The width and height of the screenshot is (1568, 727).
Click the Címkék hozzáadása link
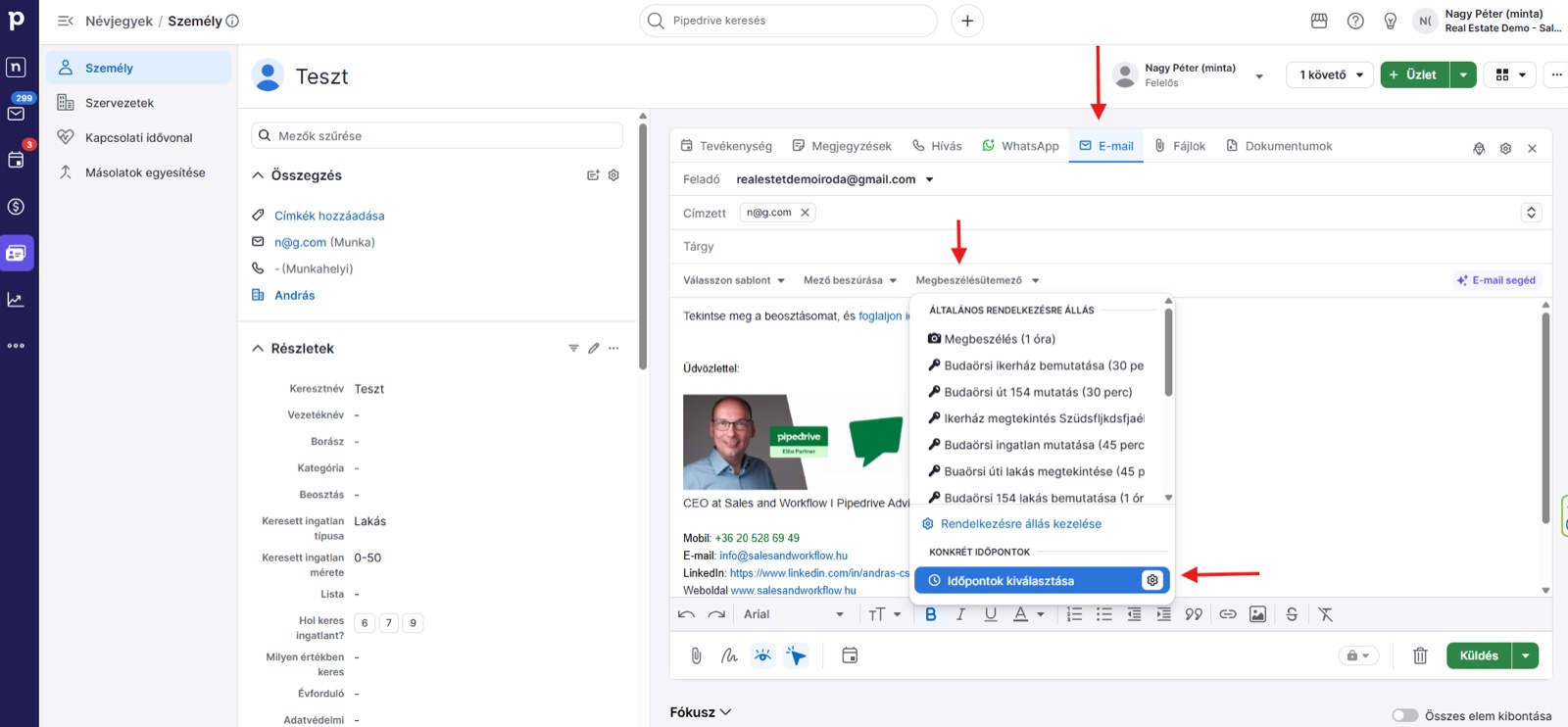[329, 216]
